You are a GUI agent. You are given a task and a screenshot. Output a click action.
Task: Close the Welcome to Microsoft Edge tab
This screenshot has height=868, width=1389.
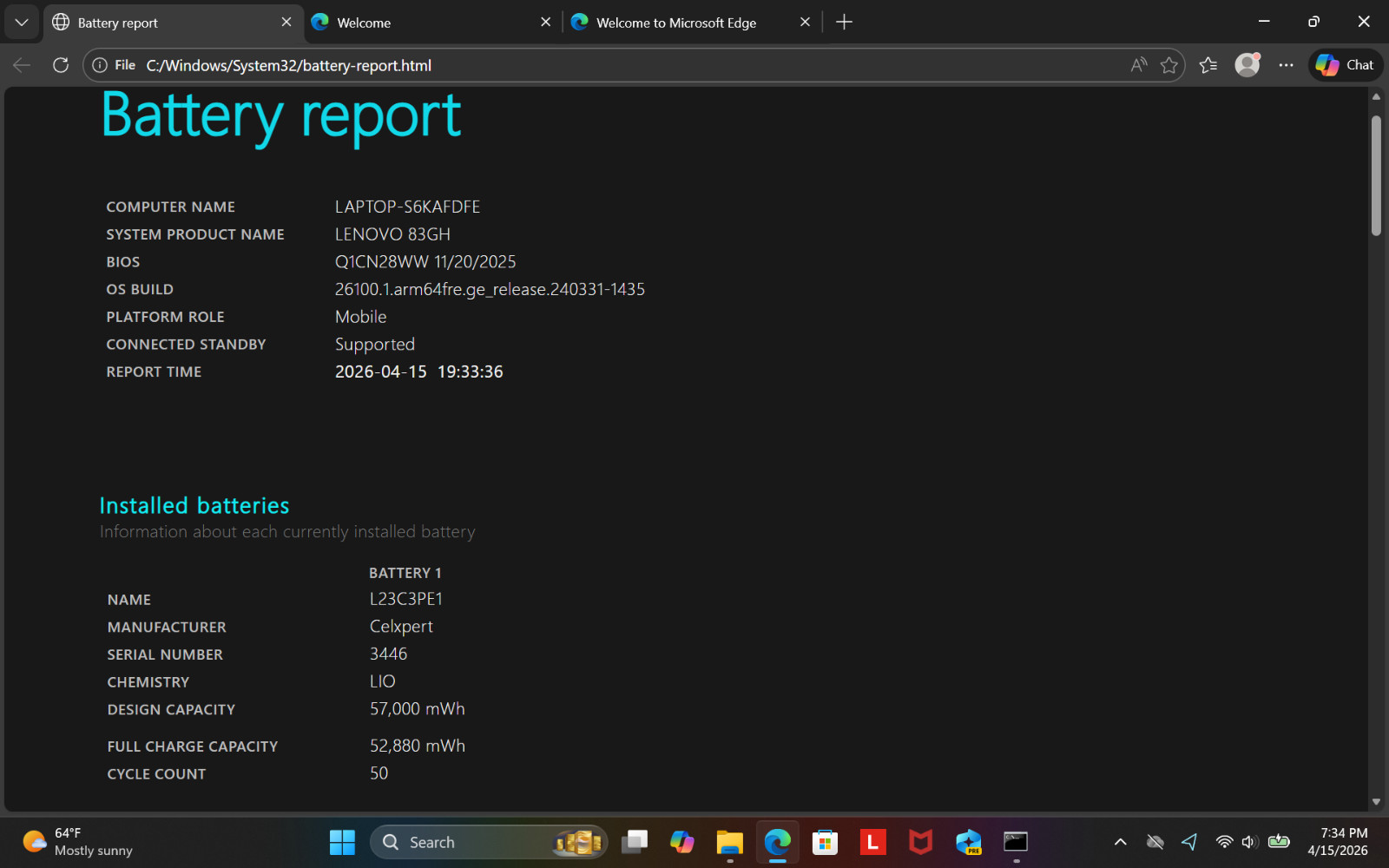point(805,23)
